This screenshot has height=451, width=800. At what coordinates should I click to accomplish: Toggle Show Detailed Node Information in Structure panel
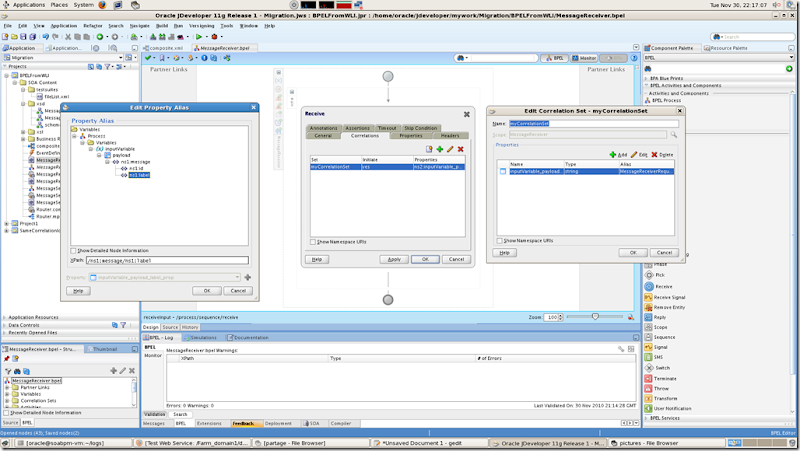click(6, 413)
